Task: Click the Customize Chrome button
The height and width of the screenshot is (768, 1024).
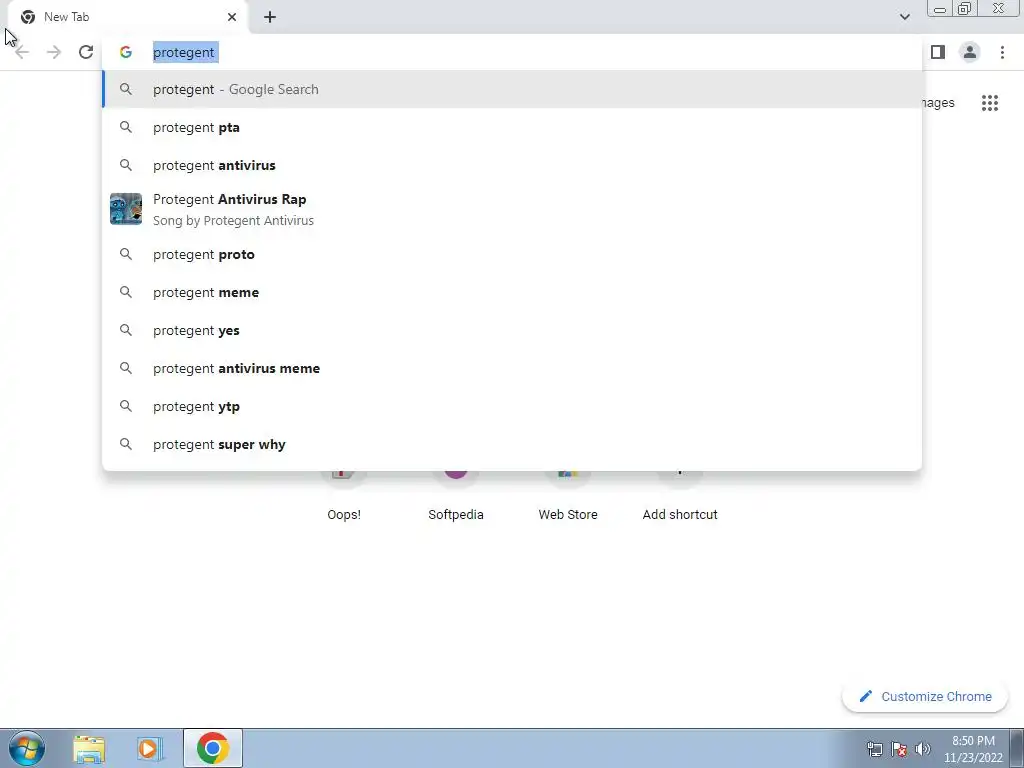Action: (x=925, y=696)
